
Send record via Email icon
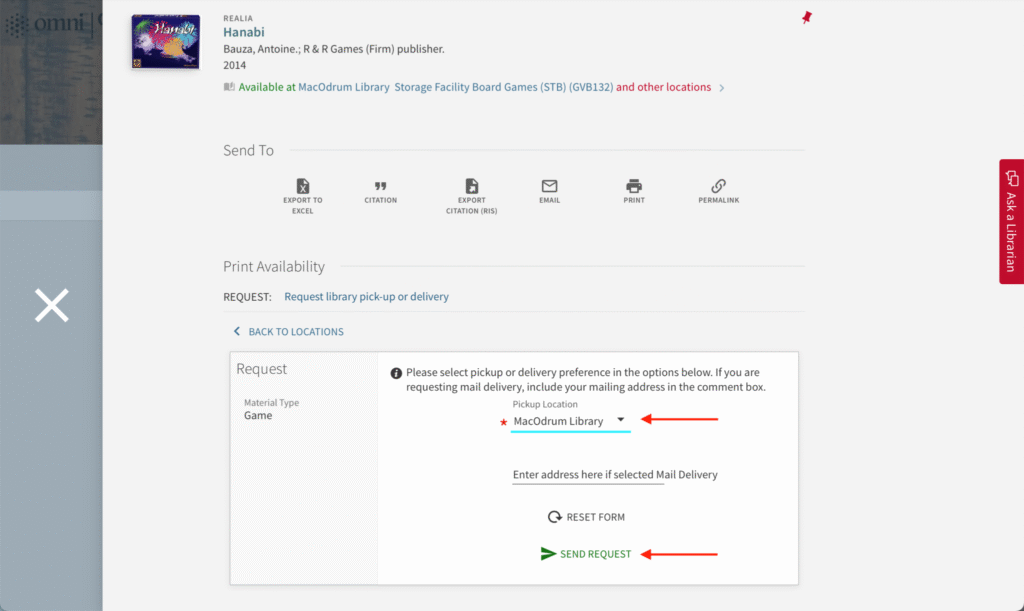(549, 187)
